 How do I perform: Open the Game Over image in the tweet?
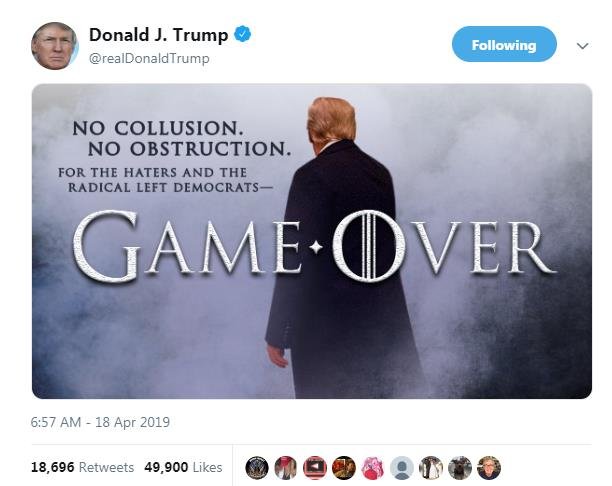click(x=312, y=241)
